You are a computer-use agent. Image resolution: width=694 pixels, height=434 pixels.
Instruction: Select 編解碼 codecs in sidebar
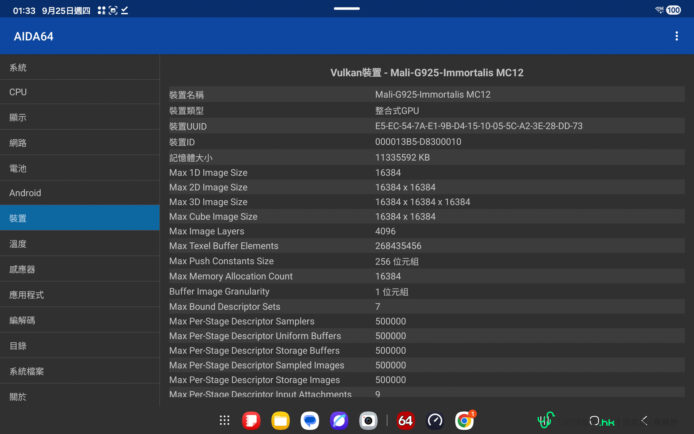80,320
